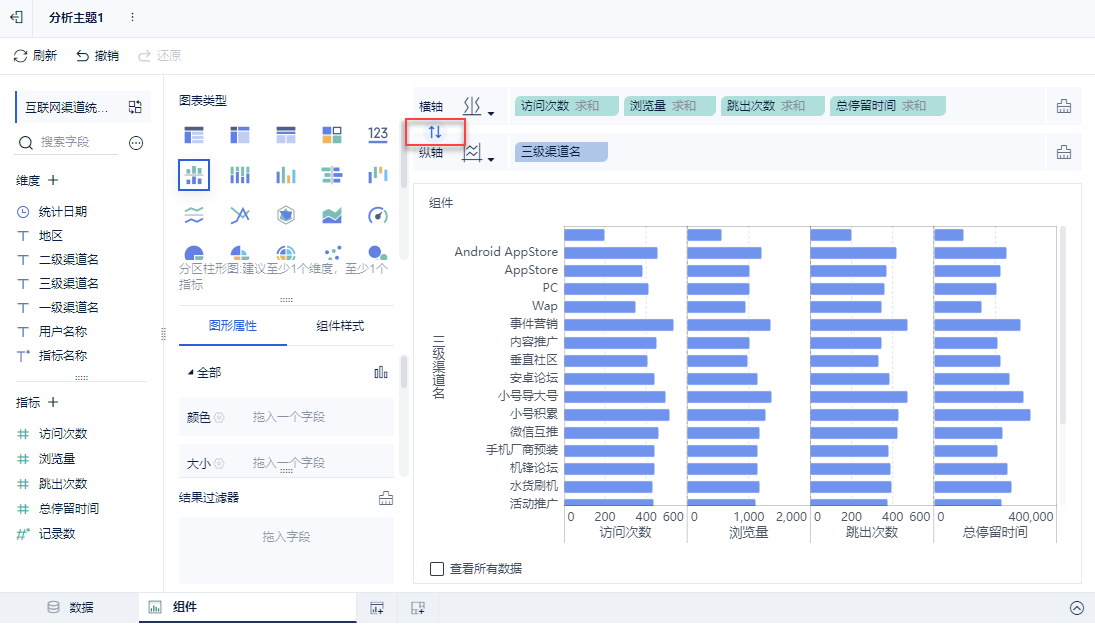Select the stacked column chart type
Viewport: 1095px width, 626px height.
coord(240,175)
